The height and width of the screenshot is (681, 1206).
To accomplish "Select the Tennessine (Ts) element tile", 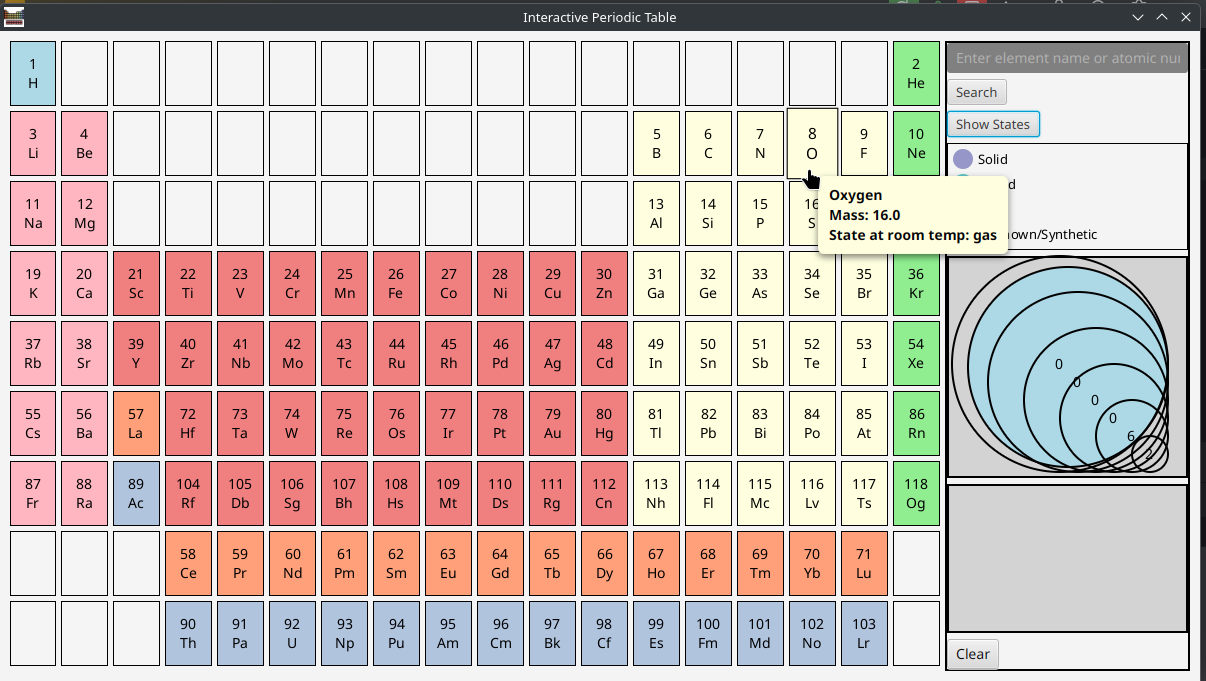I will tap(864, 493).
